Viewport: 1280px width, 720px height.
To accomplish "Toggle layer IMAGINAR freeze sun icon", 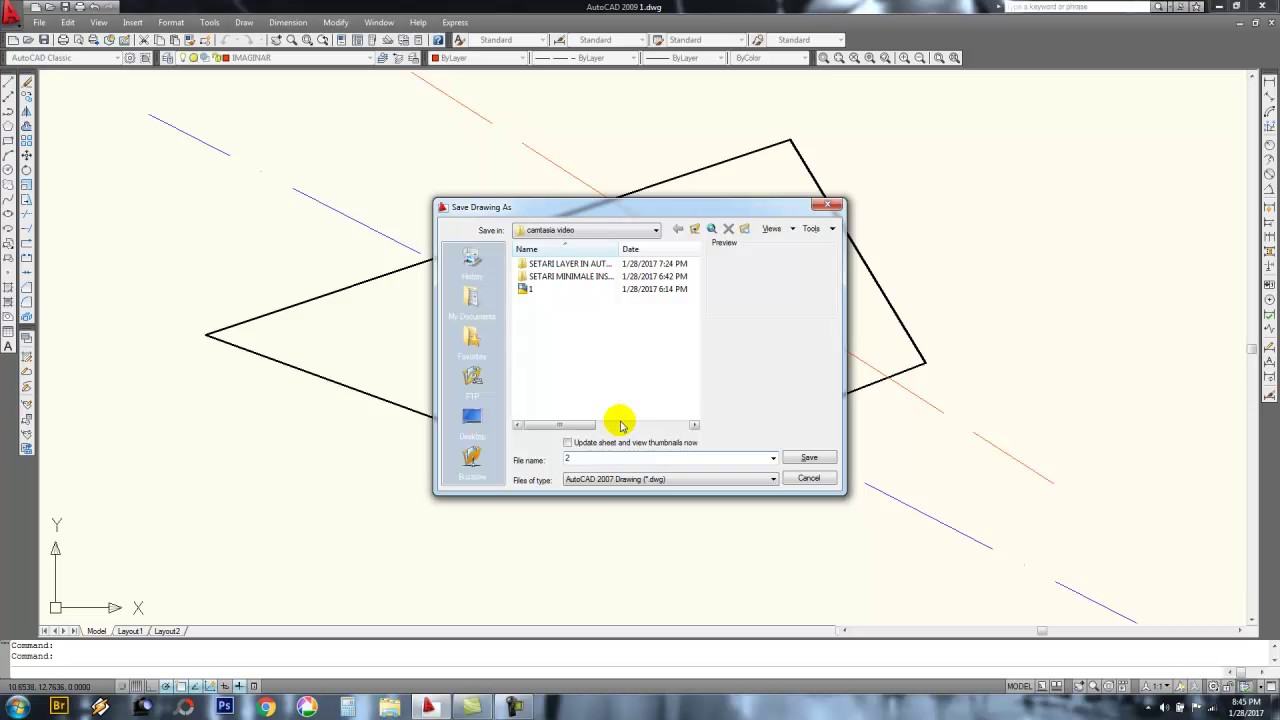I will pyautogui.click(x=193, y=58).
